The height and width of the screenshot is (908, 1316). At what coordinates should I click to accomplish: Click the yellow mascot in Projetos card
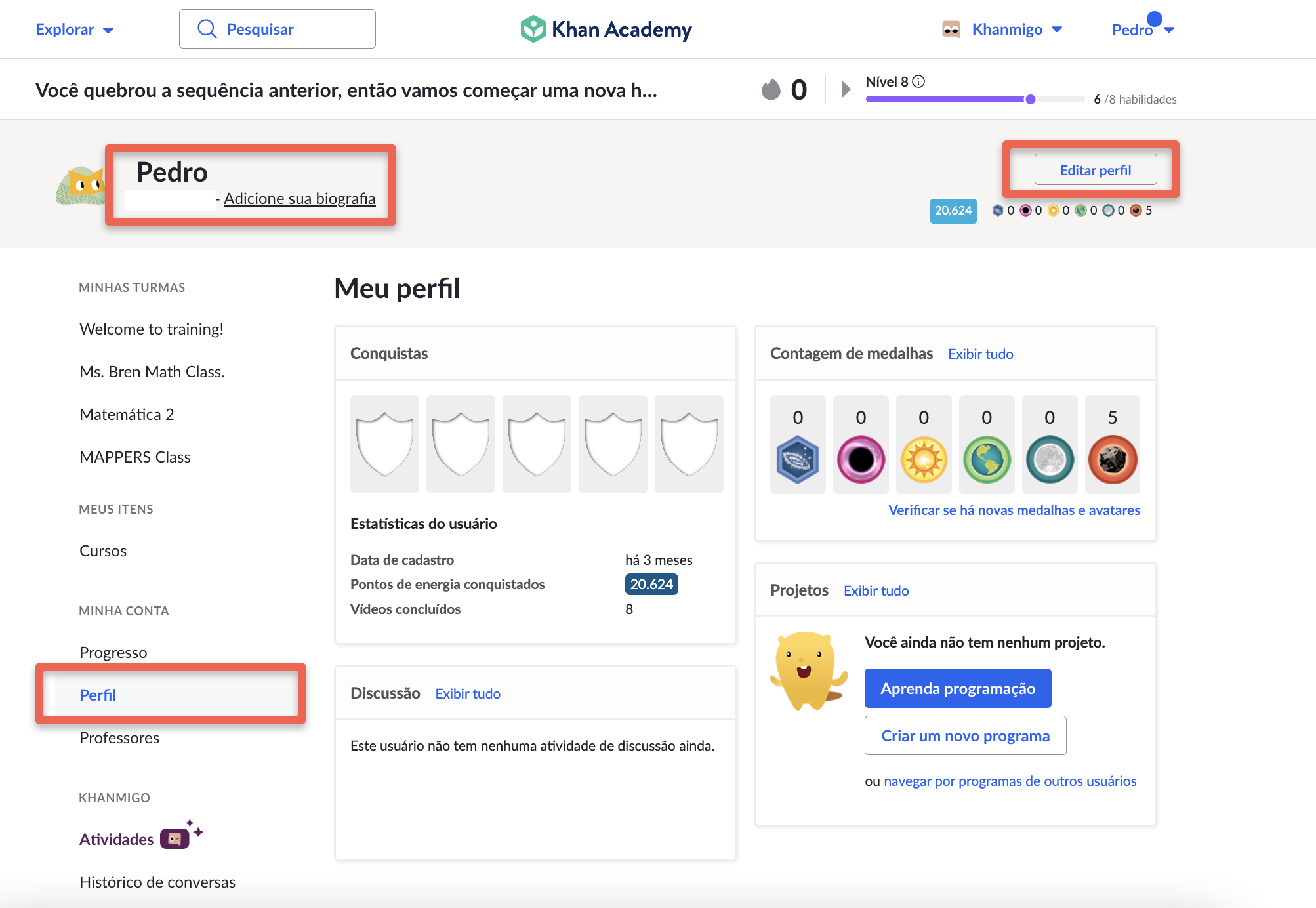coord(808,671)
